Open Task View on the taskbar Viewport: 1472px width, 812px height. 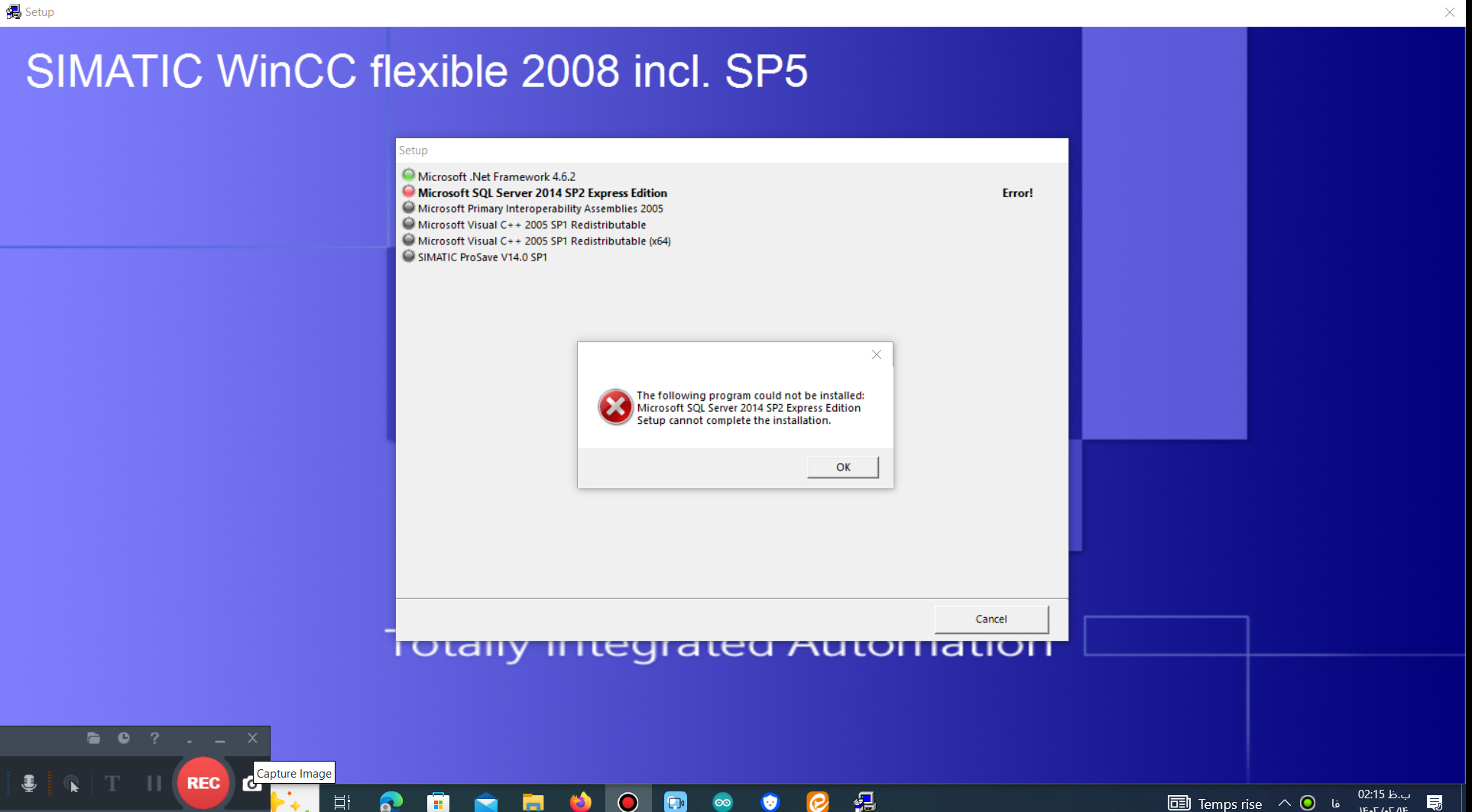point(342,802)
